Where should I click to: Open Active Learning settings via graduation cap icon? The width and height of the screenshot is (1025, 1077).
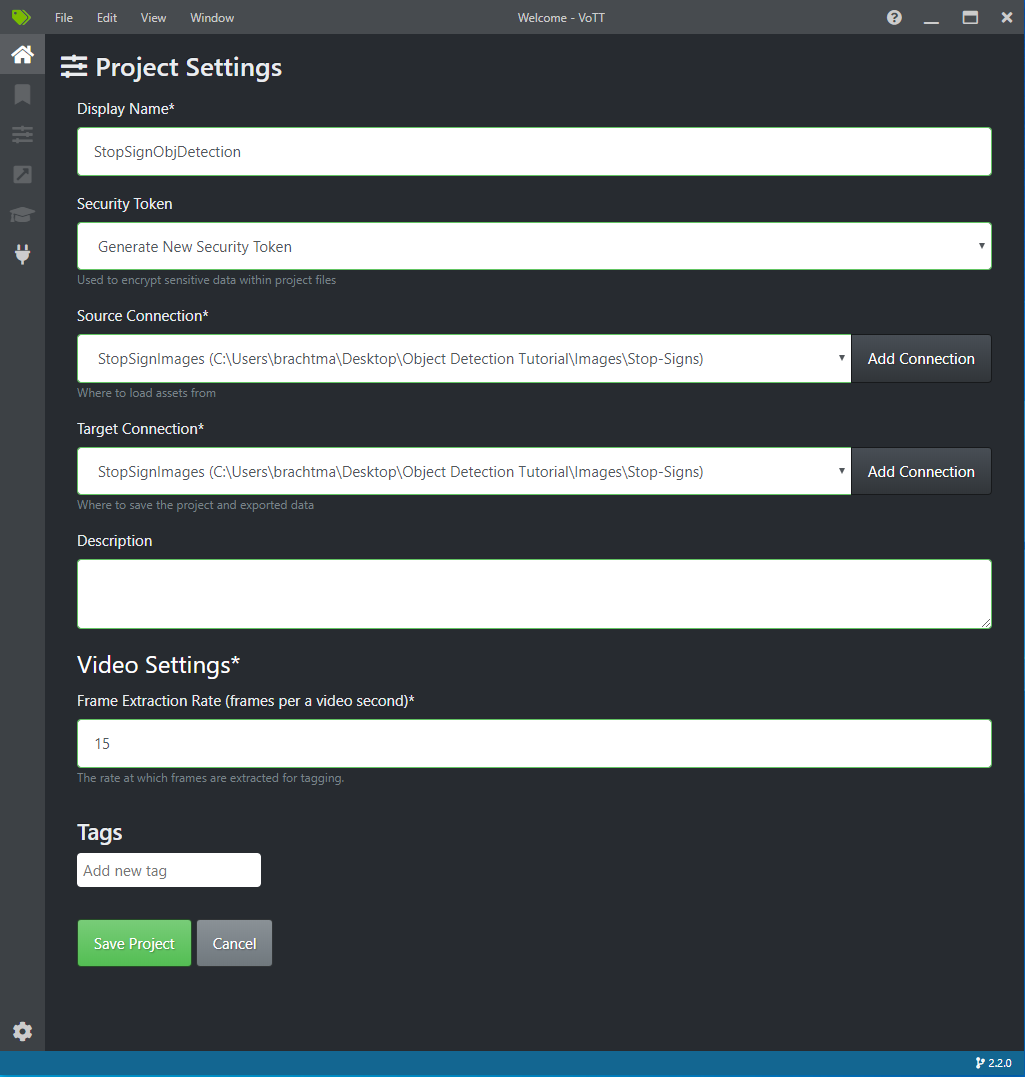[22, 214]
